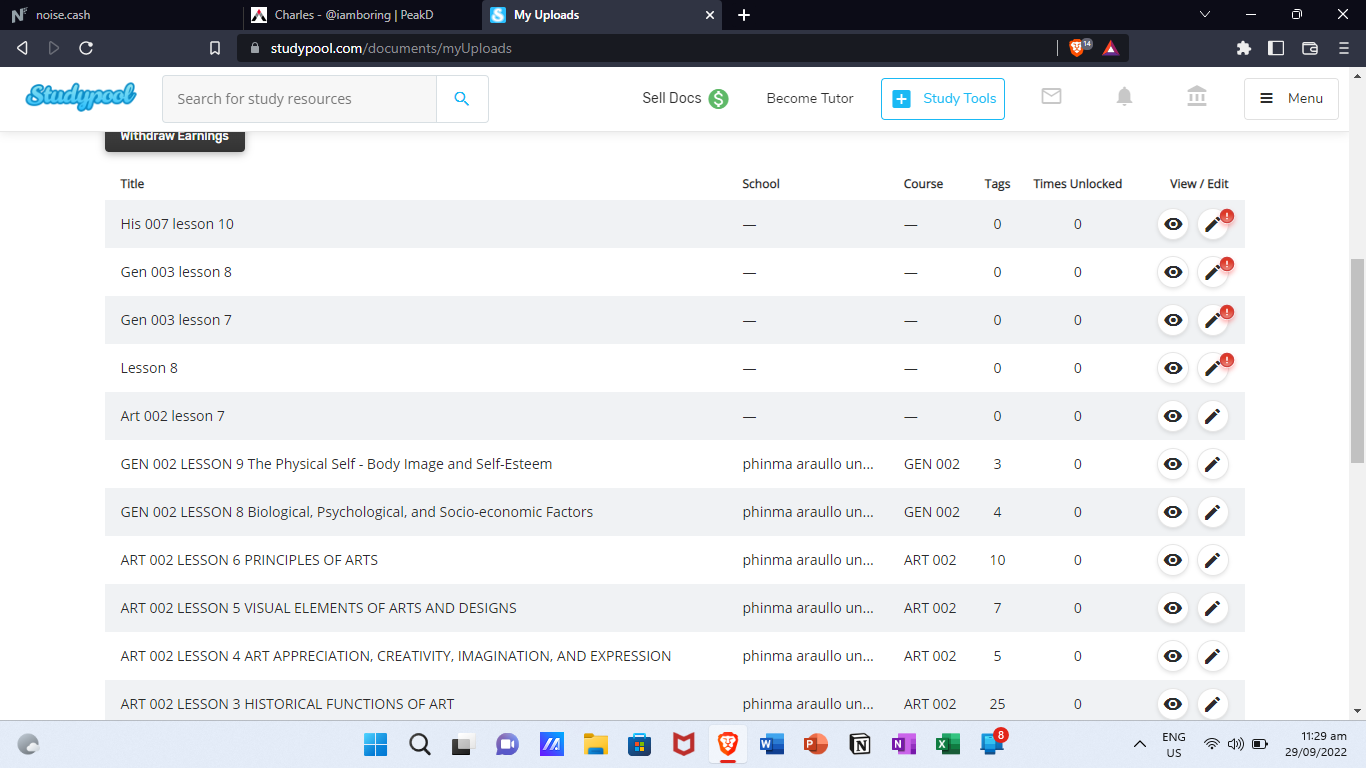Edit the Gen 003 lesson 7 document
The width and height of the screenshot is (1366, 768).
[x=1213, y=320]
